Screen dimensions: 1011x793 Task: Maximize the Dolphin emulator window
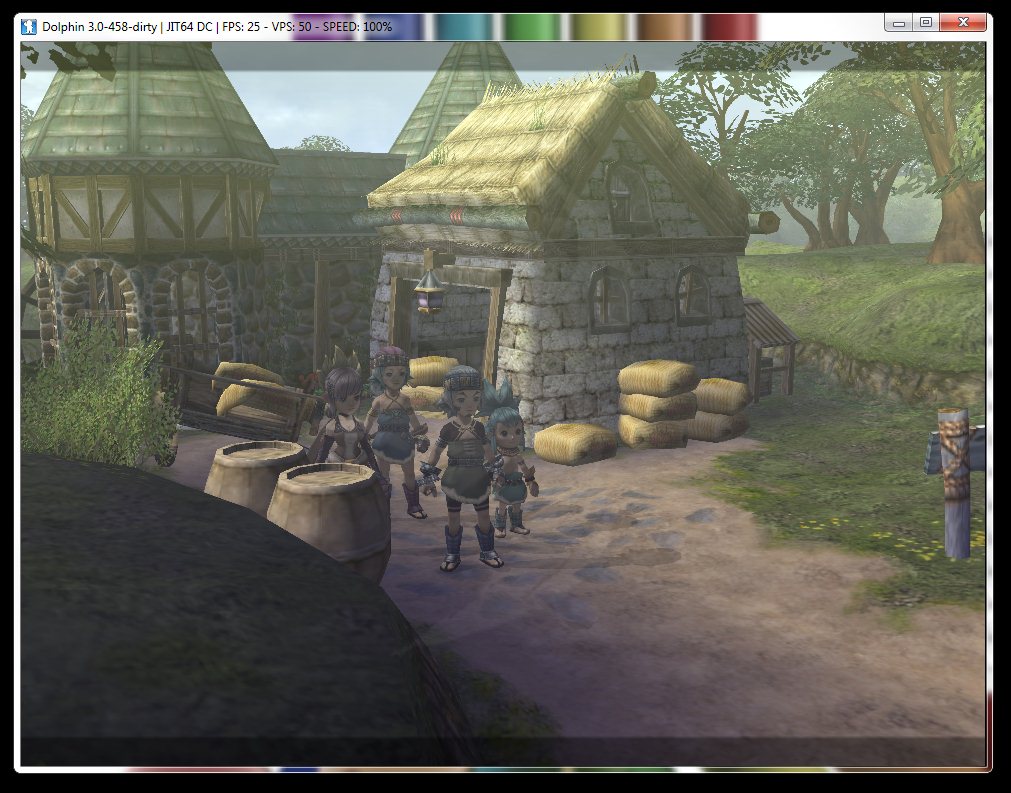point(925,22)
